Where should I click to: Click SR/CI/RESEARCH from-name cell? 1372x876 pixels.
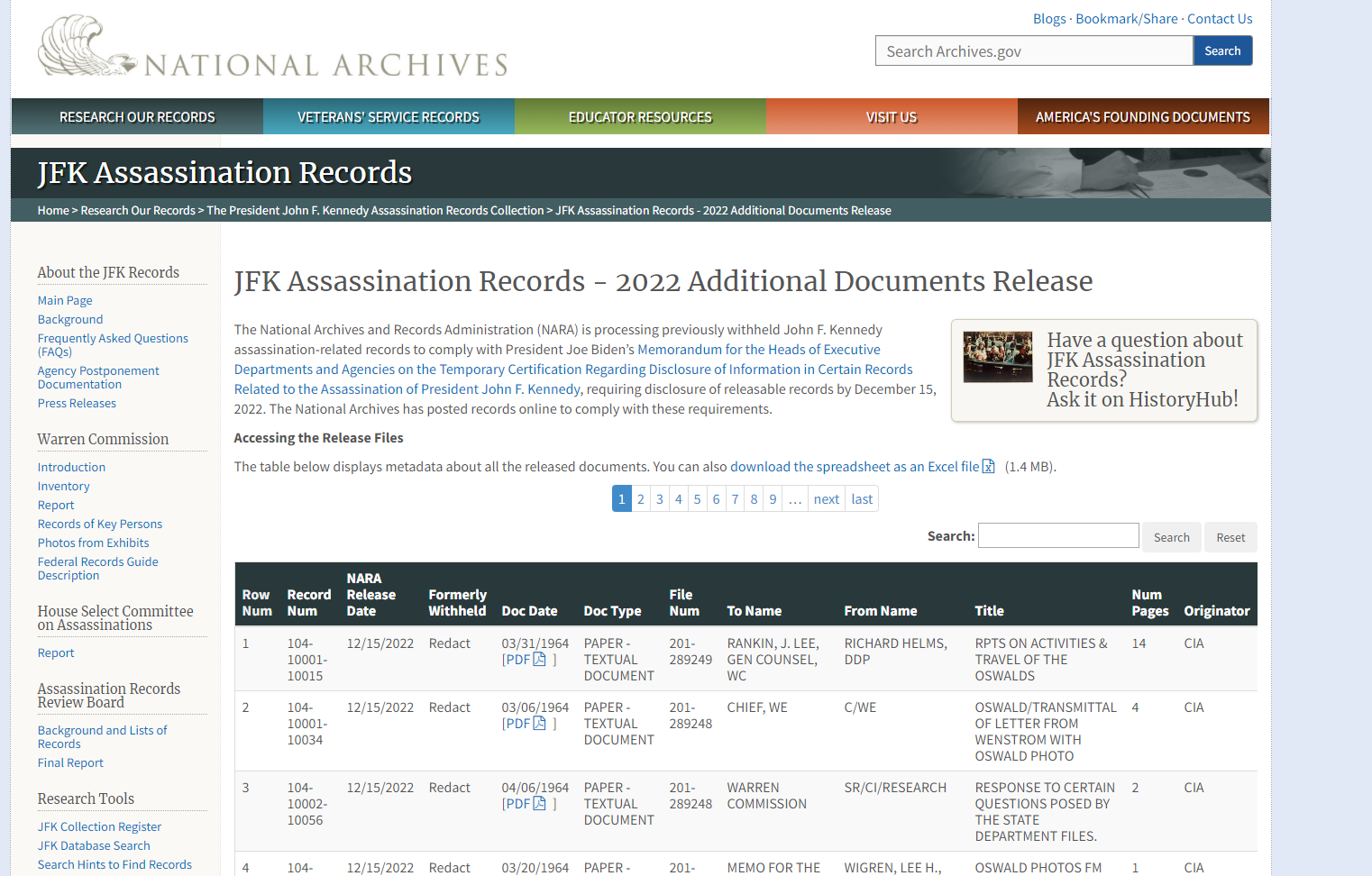pos(895,788)
